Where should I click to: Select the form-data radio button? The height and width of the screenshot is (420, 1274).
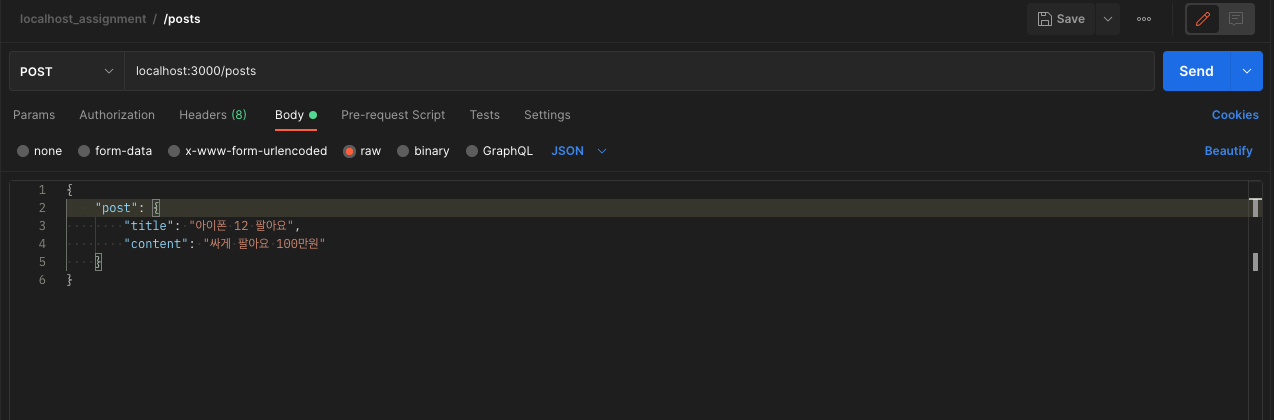pyautogui.click(x=85, y=151)
